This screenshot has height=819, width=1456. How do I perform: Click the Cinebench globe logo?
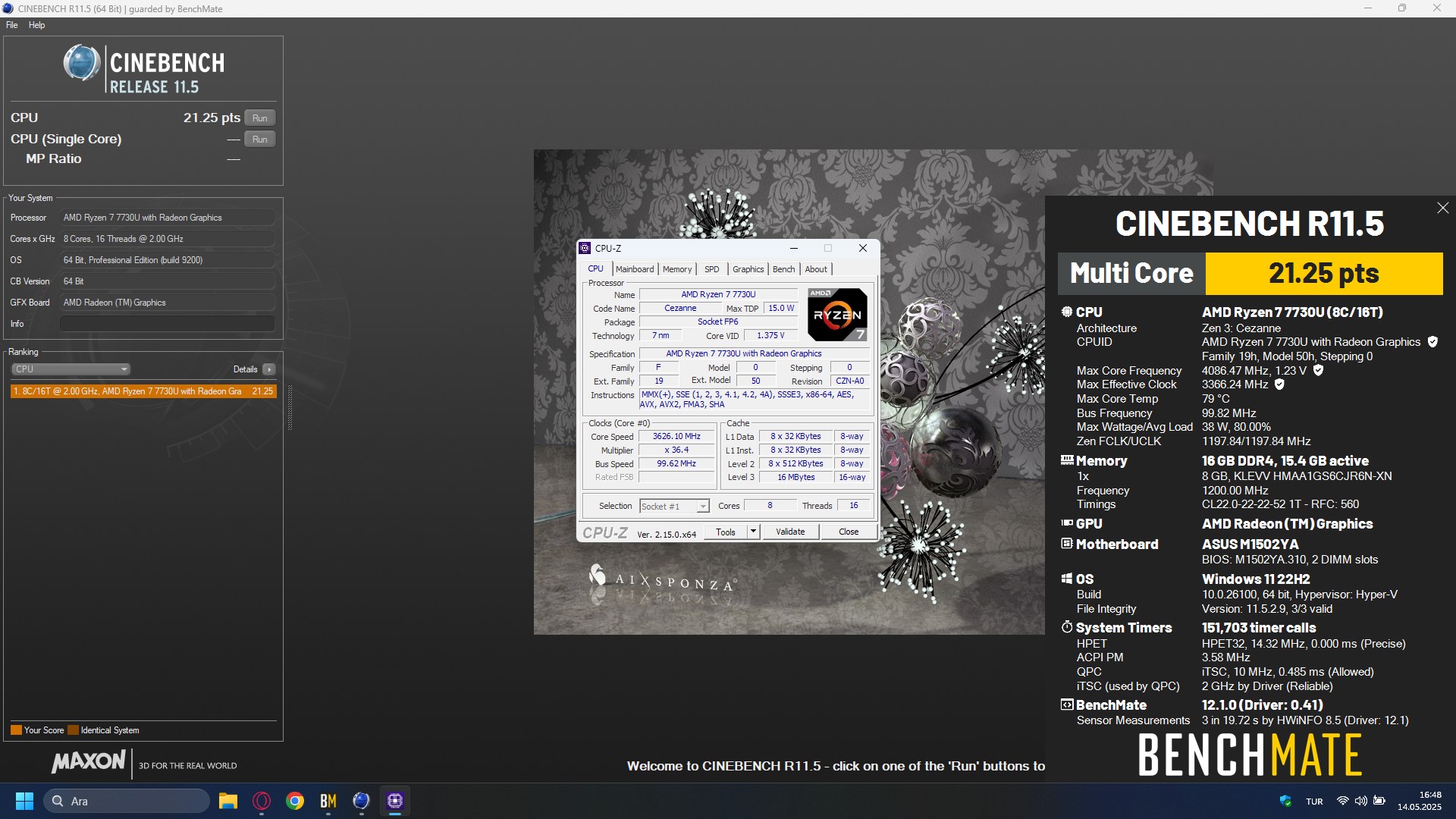click(82, 63)
